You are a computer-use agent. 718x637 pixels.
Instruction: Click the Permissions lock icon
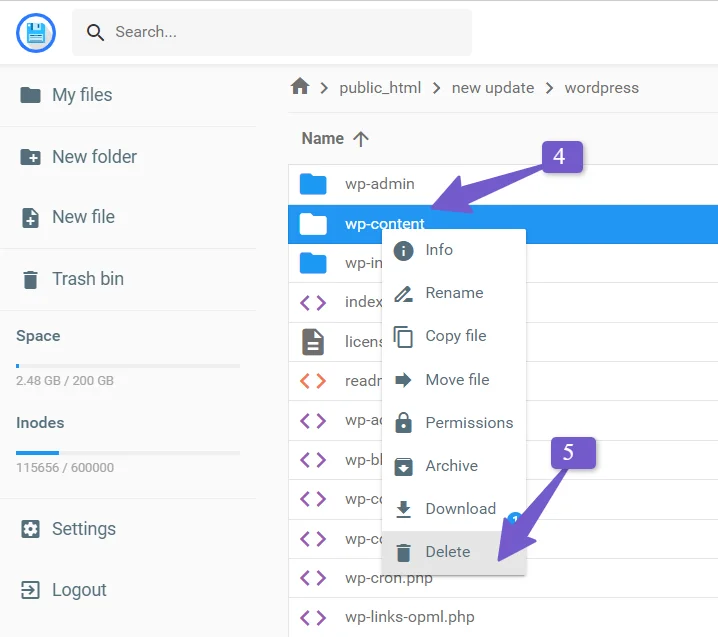(403, 422)
